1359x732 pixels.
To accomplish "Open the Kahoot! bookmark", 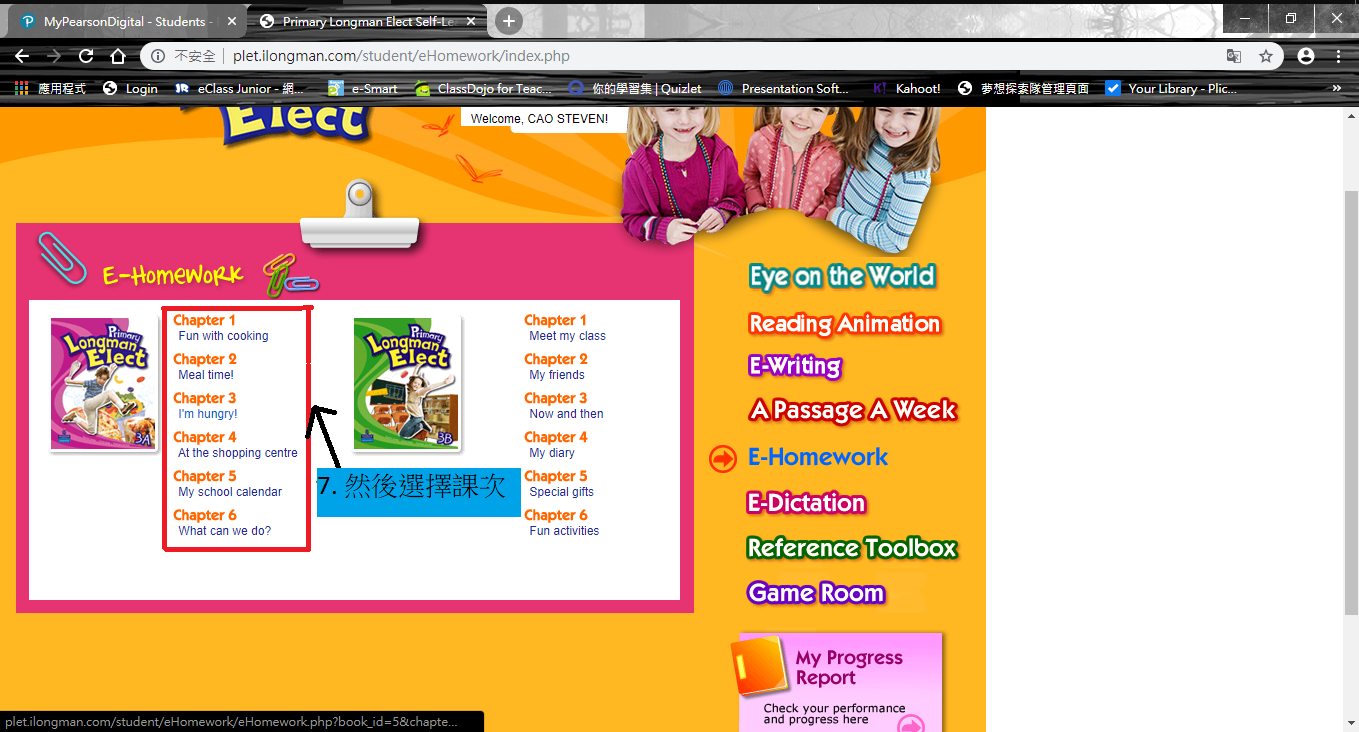I will (906, 88).
